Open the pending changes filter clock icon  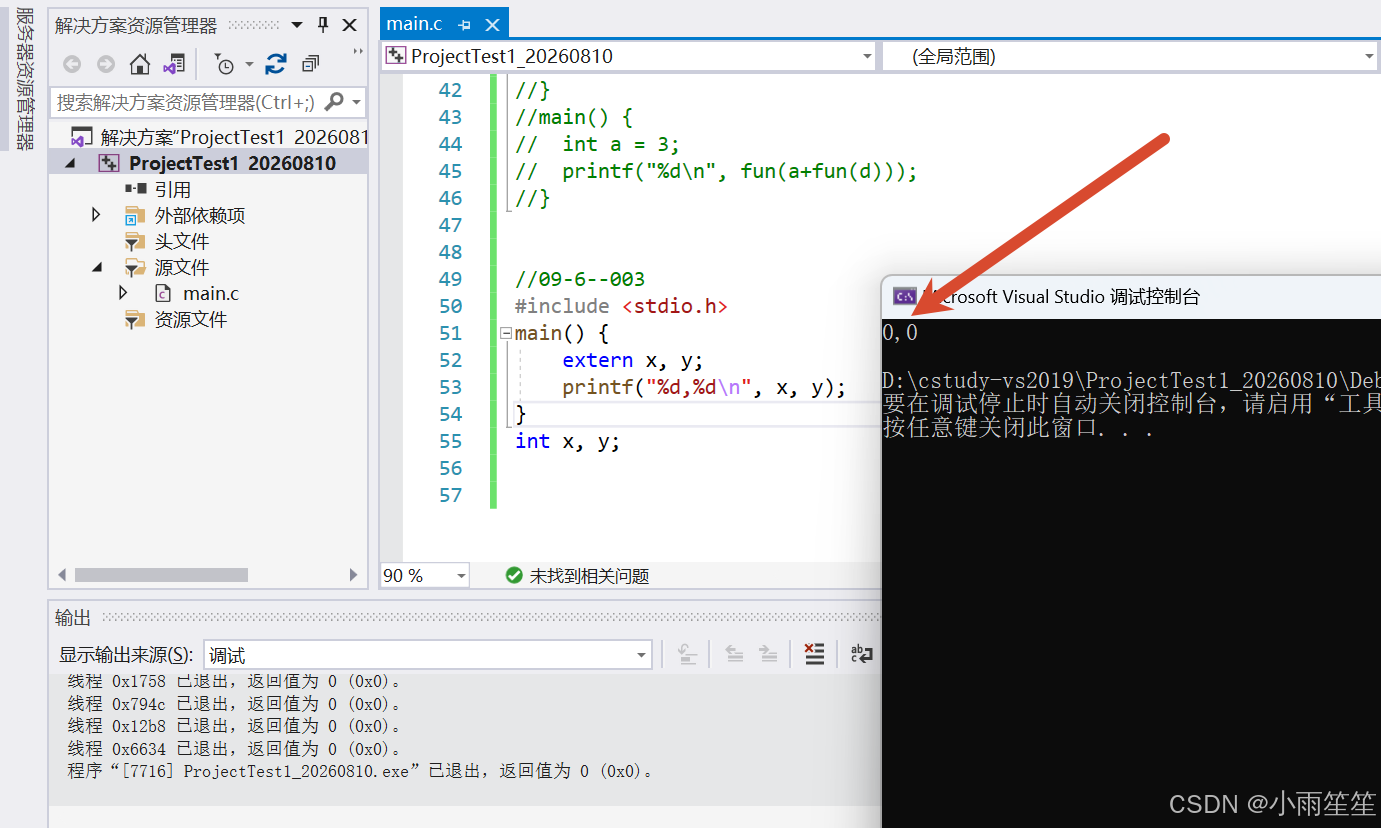click(224, 64)
